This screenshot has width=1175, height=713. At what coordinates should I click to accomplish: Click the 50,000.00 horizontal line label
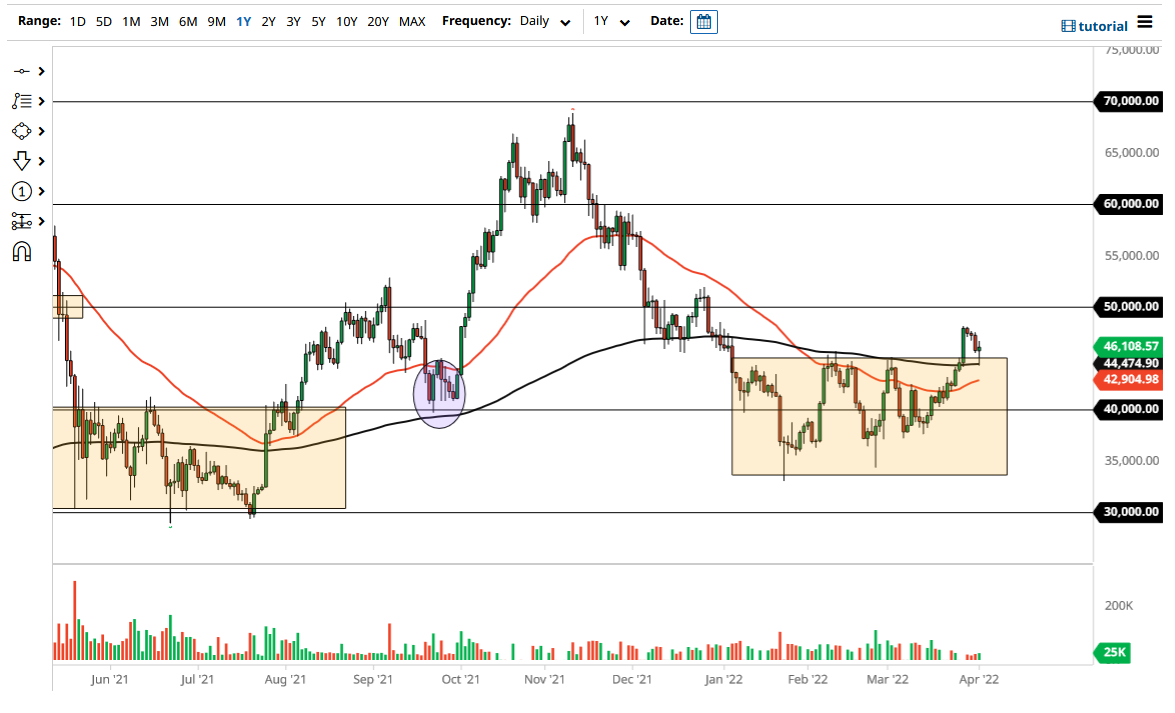click(x=1130, y=307)
